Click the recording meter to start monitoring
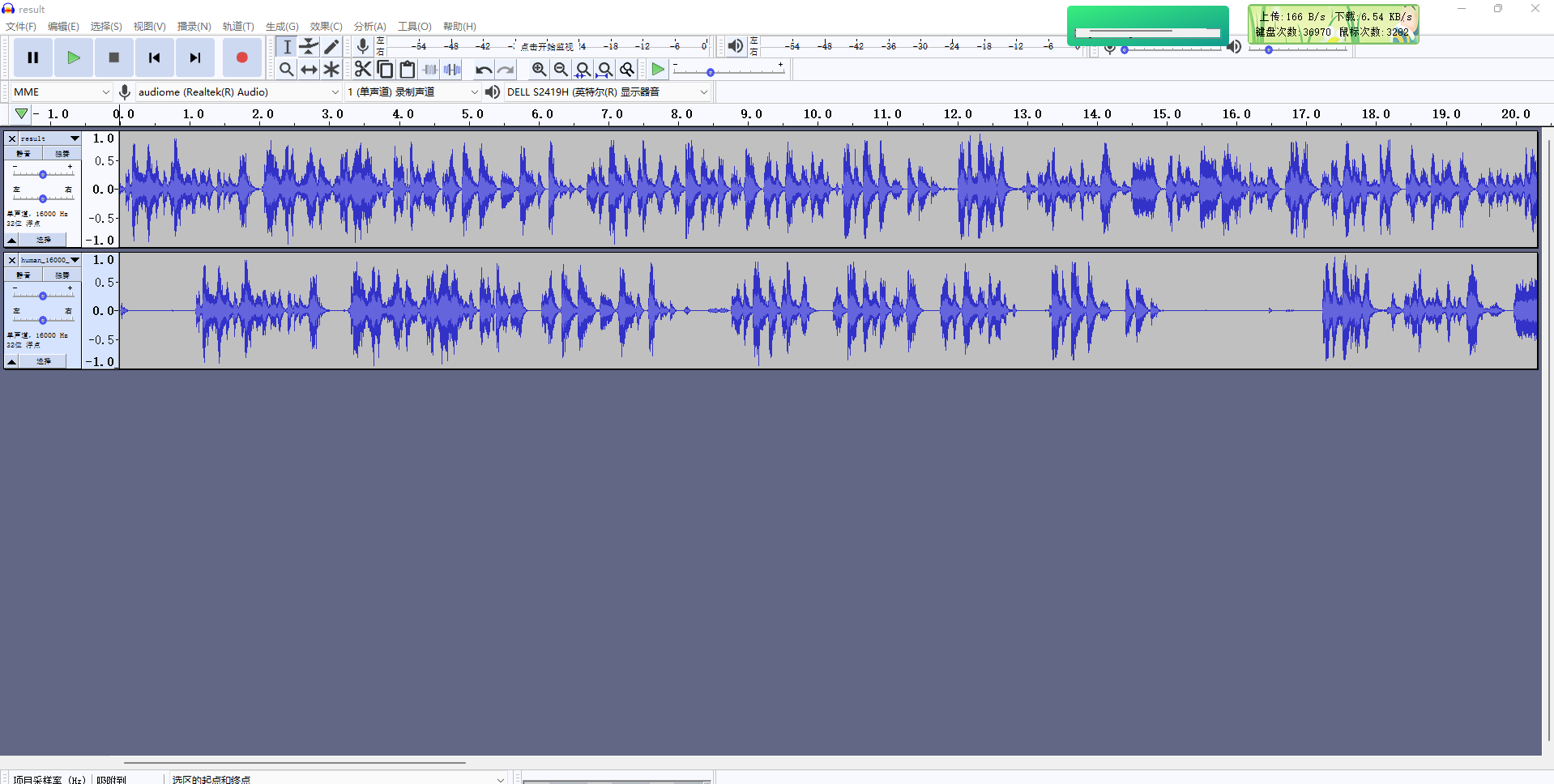This screenshot has width=1554, height=784. (x=548, y=46)
